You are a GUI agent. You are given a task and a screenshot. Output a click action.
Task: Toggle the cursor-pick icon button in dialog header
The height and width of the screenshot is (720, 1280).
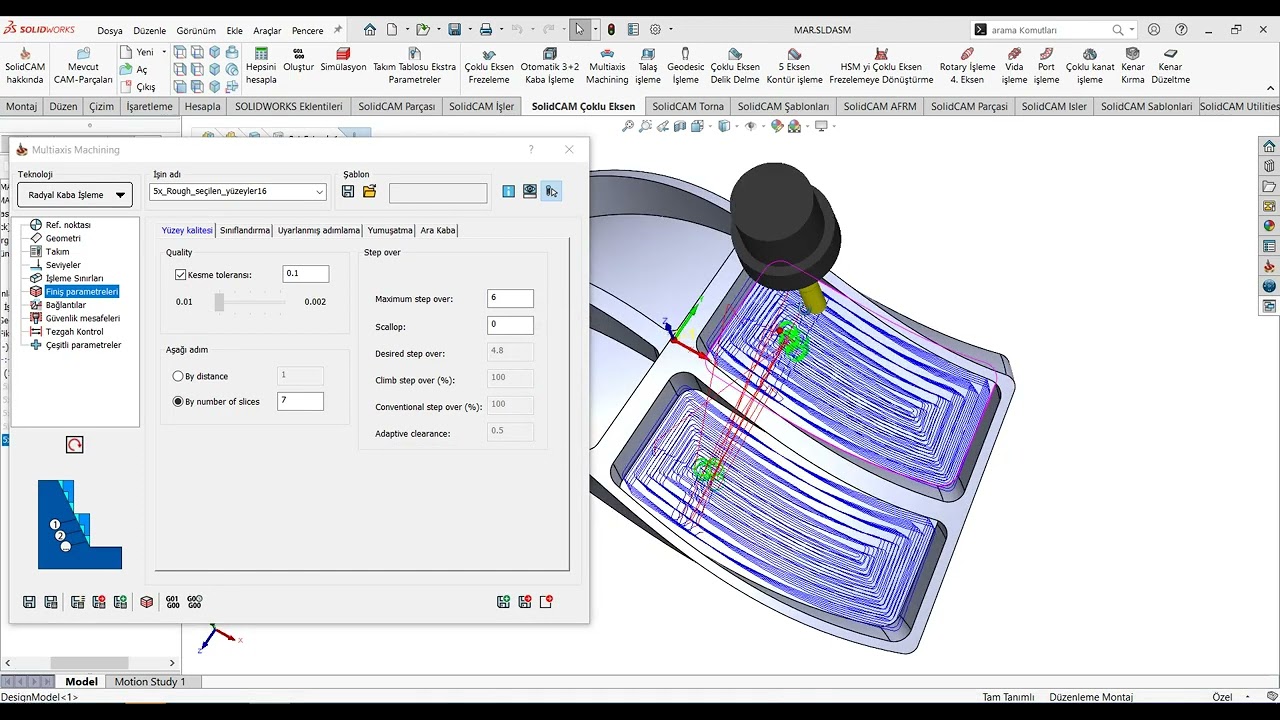click(x=551, y=191)
